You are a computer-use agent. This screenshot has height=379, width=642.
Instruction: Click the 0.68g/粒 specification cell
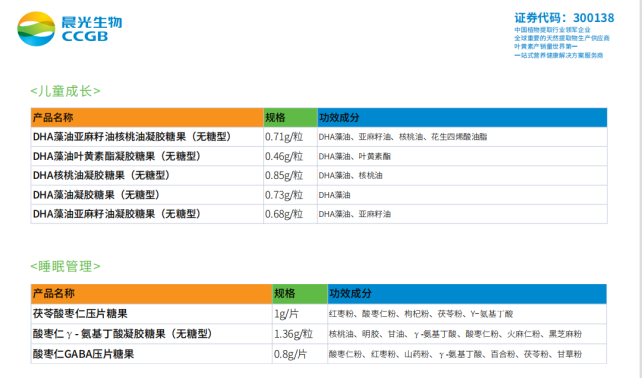point(290,214)
